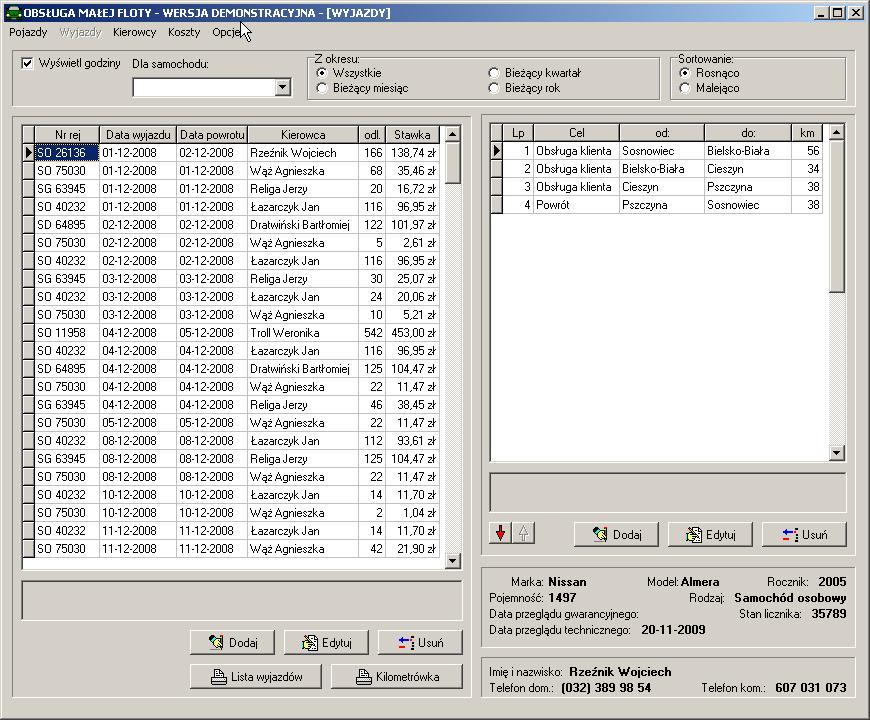The height and width of the screenshot is (720, 870).
Task: Click the Stawka column header
Action: [412, 134]
